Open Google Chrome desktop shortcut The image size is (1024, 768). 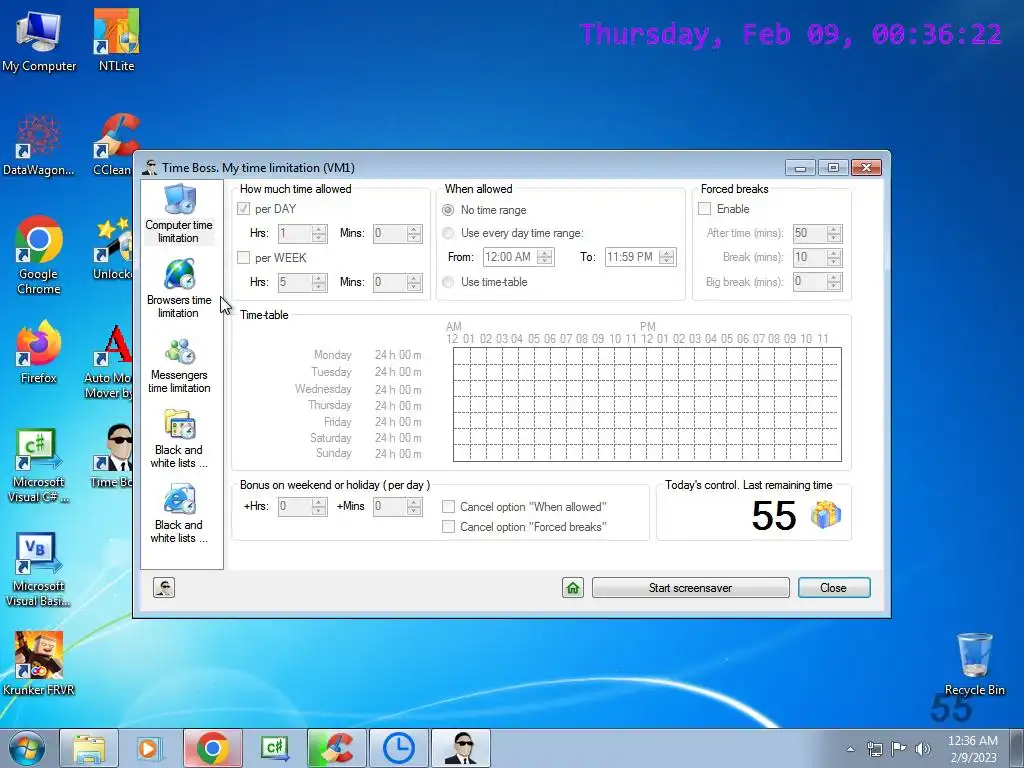[39, 256]
